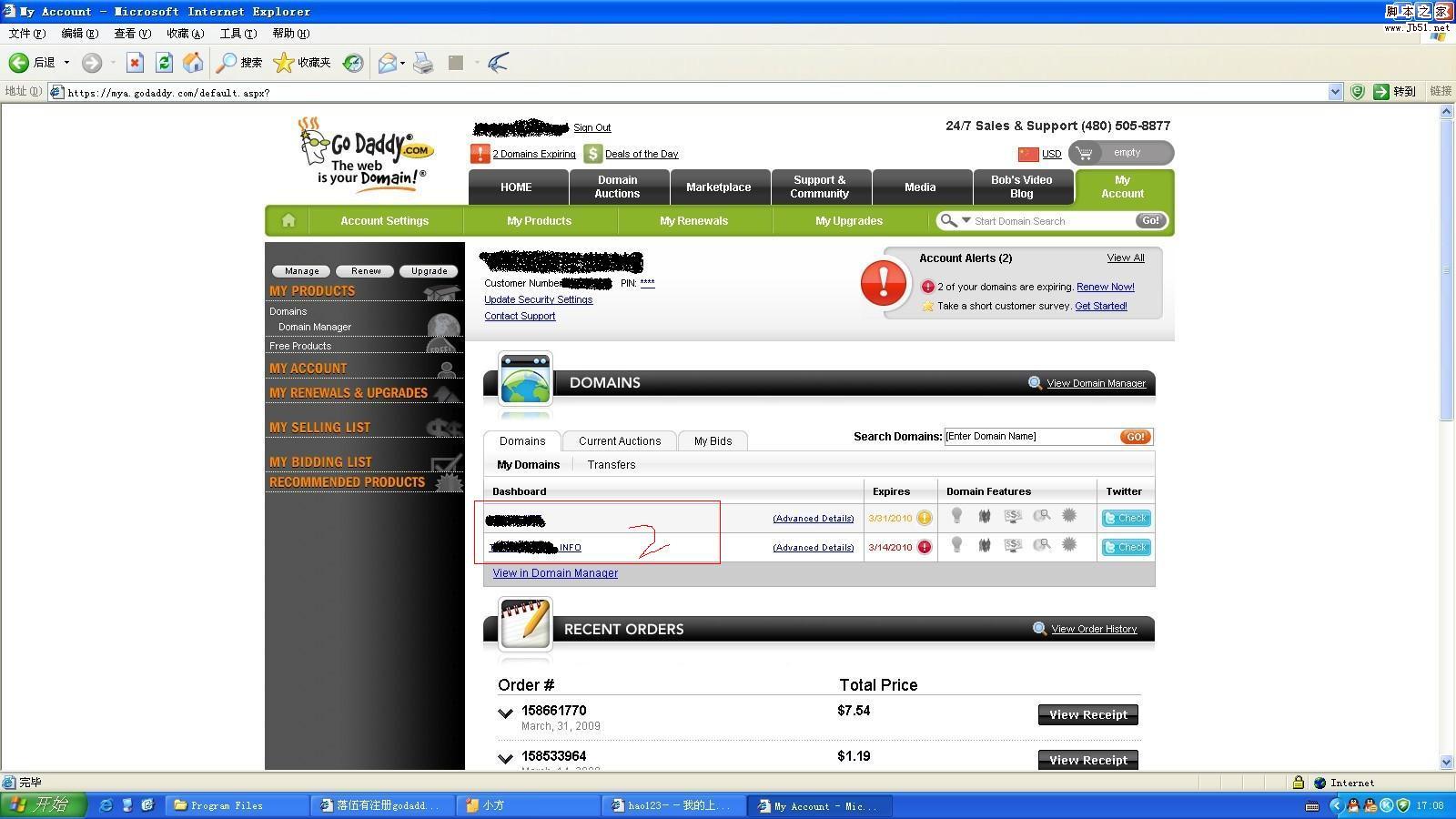Click the Renew Now! link
This screenshot has width=1456, height=819.
pyautogui.click(x=1105, y=287)
